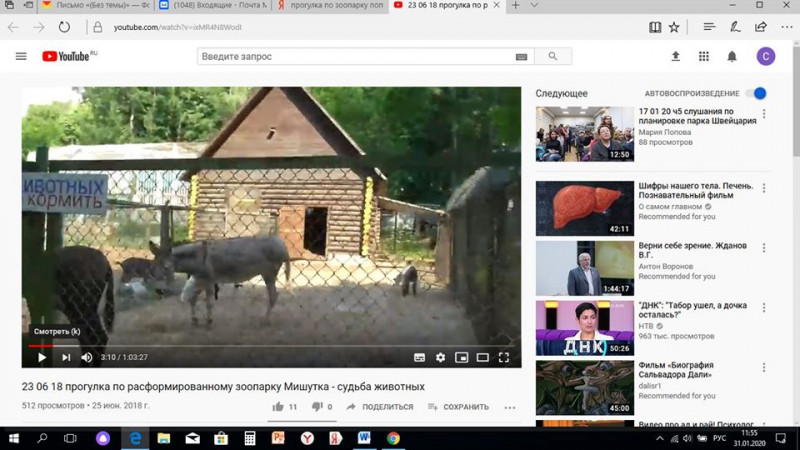Open options for the Дали film
Viewport: 800px width, 450px height.
tap(764, 367)
